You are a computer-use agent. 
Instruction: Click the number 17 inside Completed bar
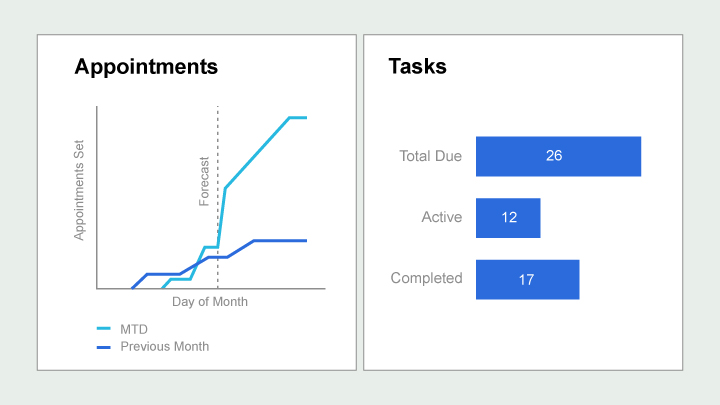point(526,280)
